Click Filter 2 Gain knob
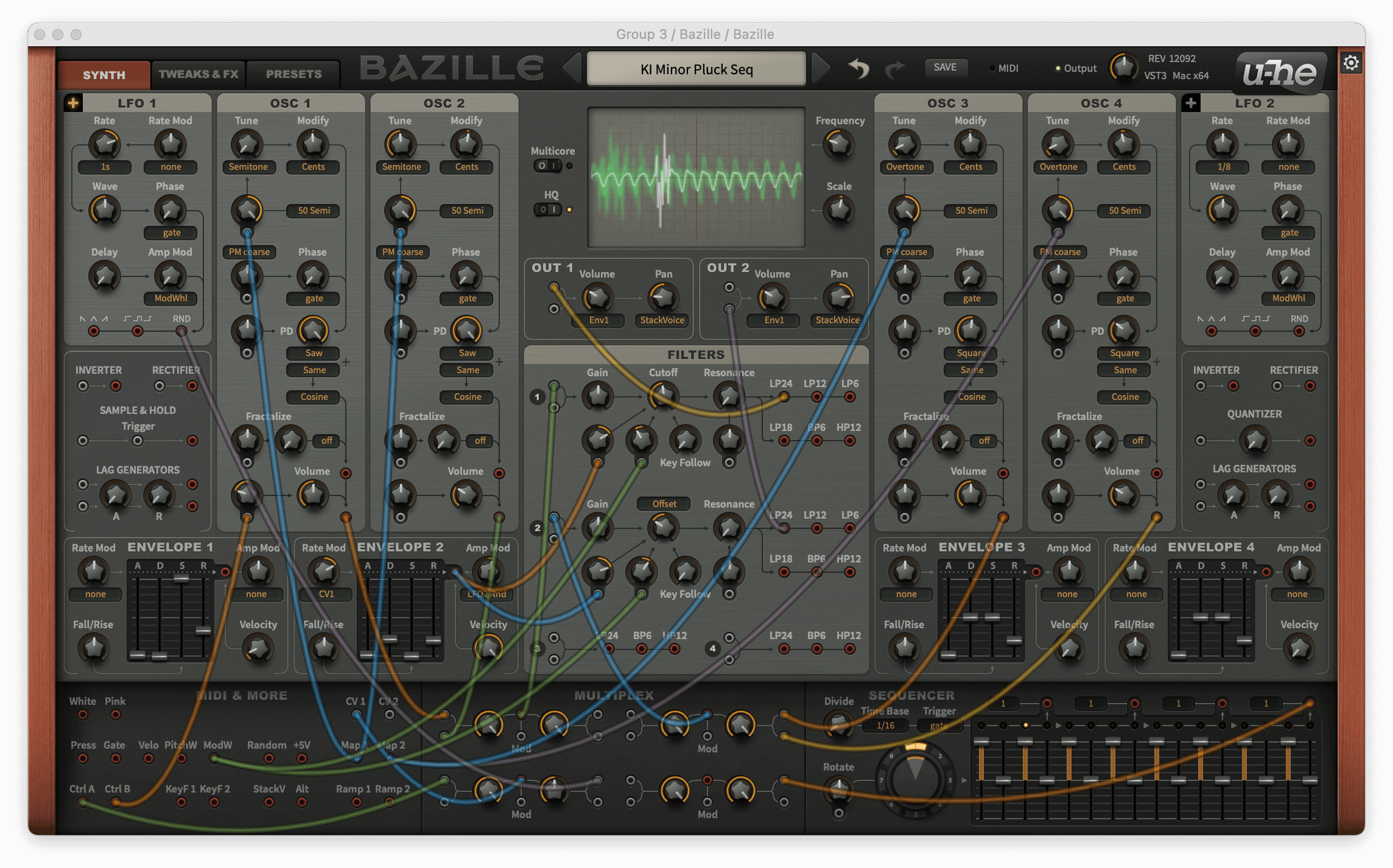Viewport: 1393px width, 868px height. (597, 528)
